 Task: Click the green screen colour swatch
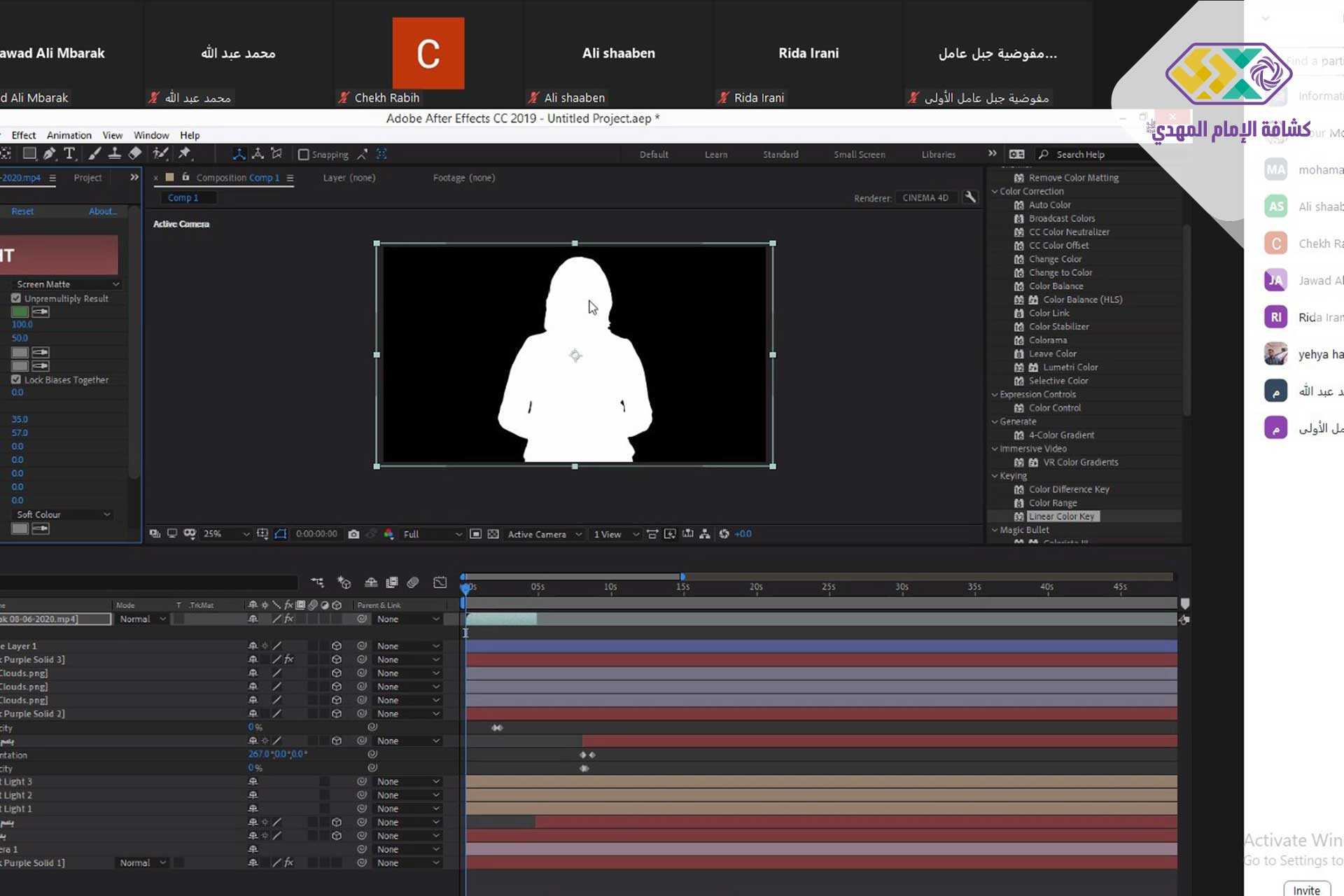click(20, 311)
